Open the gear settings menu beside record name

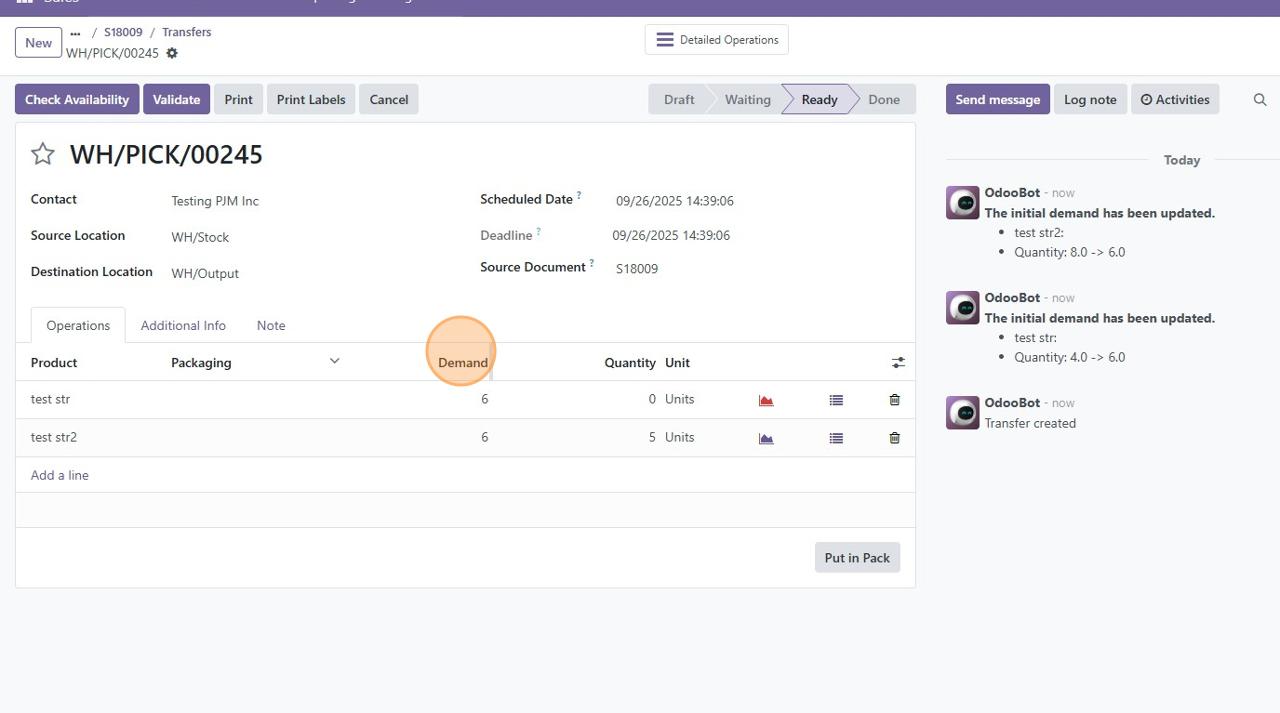click(172, 53)
